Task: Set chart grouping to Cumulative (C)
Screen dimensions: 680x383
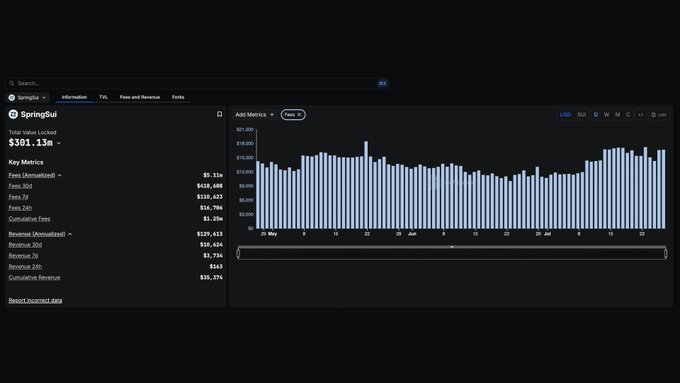Action: 628,115
